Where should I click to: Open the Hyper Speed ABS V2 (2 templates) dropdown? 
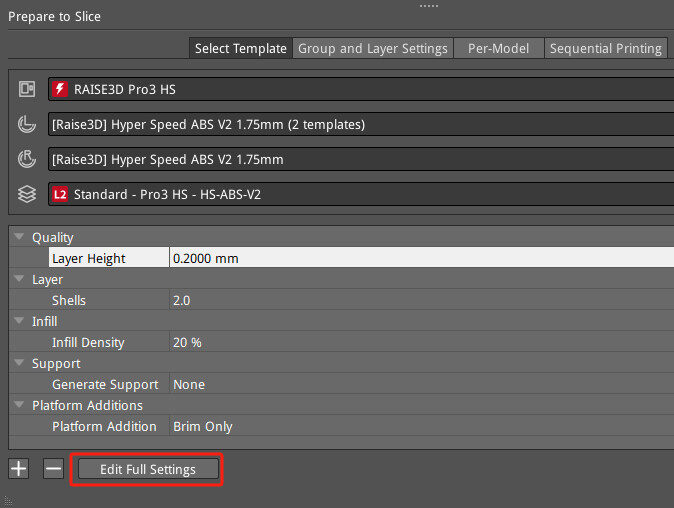tap(361, 124)
